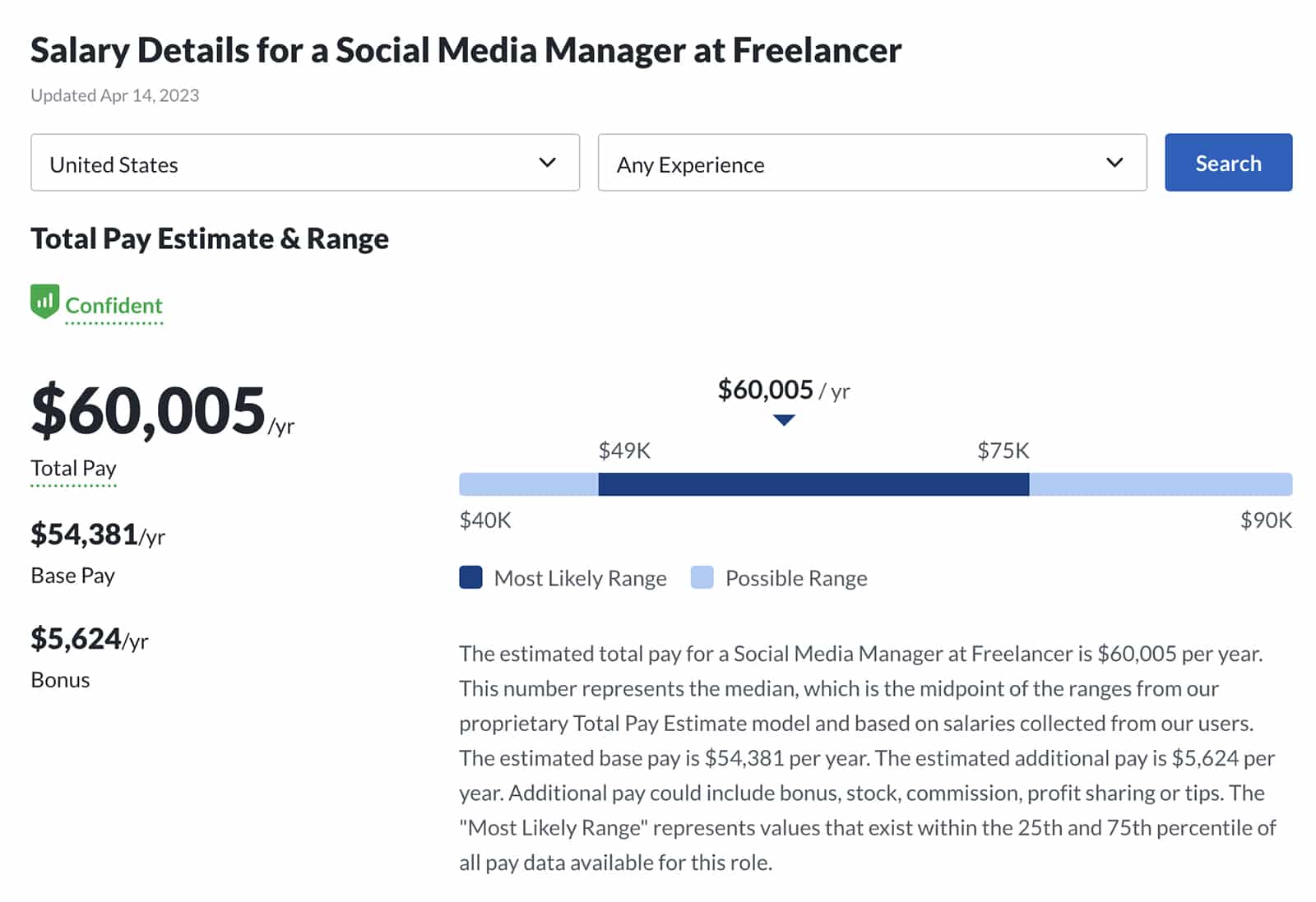Click the underlined Total Pay label
The image size is (1316, 902).
(73, 468)
